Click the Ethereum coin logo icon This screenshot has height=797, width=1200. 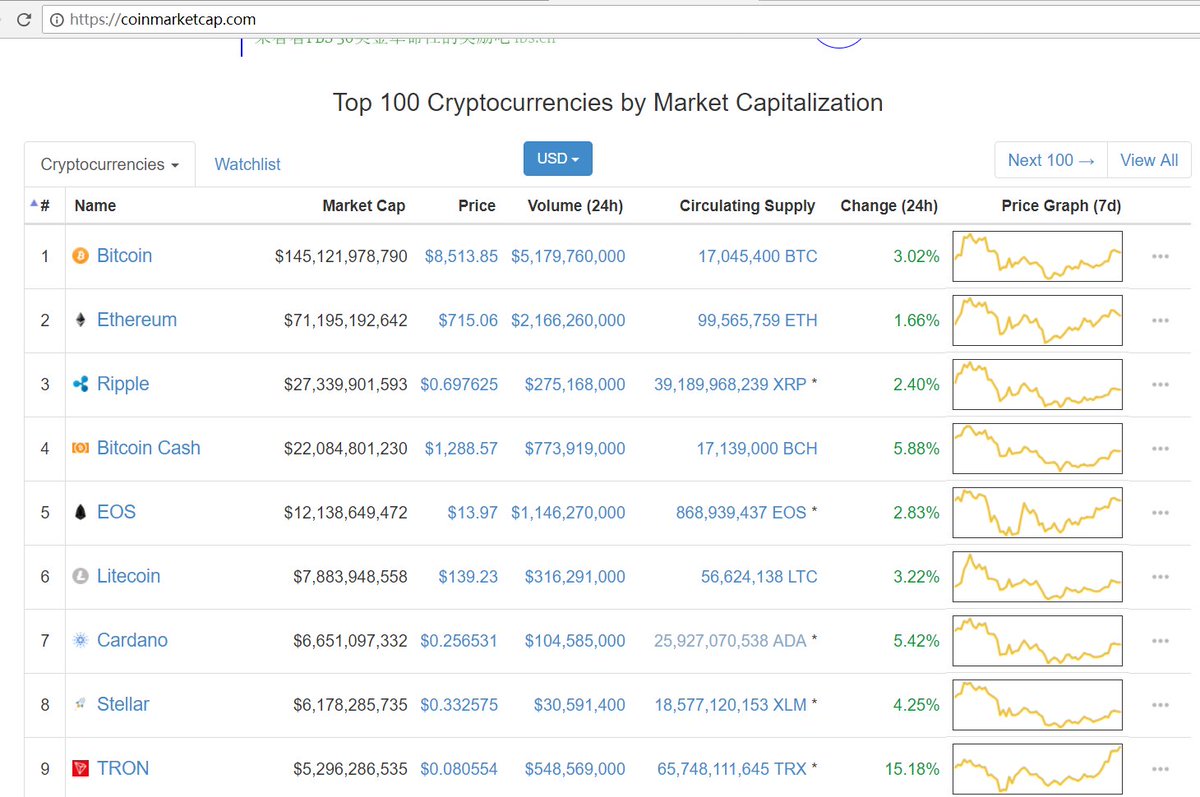[80, 319]
